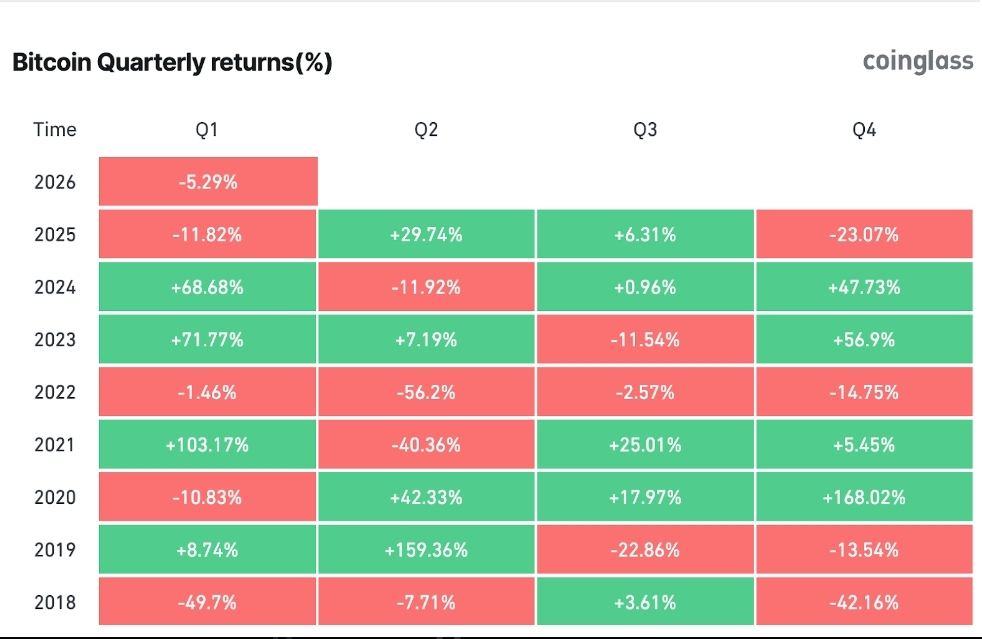Click the -56.2% cell in 2022
The width and height of the screenshot is (982, 639).
click(x=426, y=392)
